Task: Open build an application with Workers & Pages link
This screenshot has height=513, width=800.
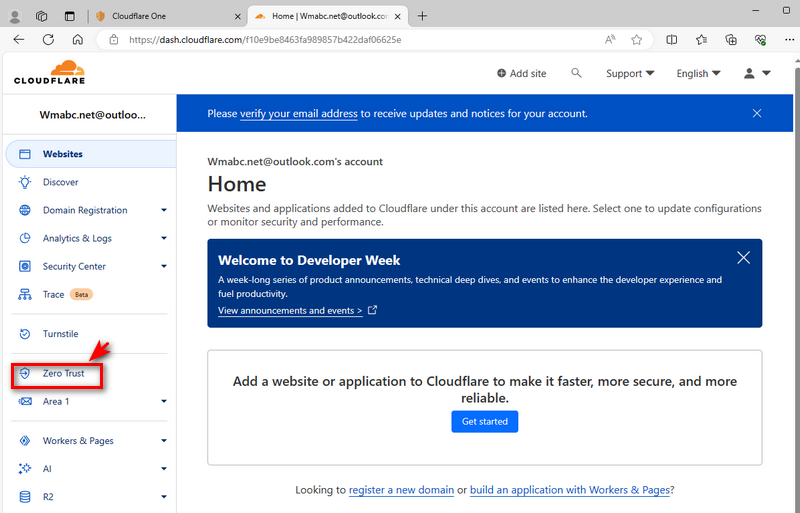Action: click(x=569, y=490)
